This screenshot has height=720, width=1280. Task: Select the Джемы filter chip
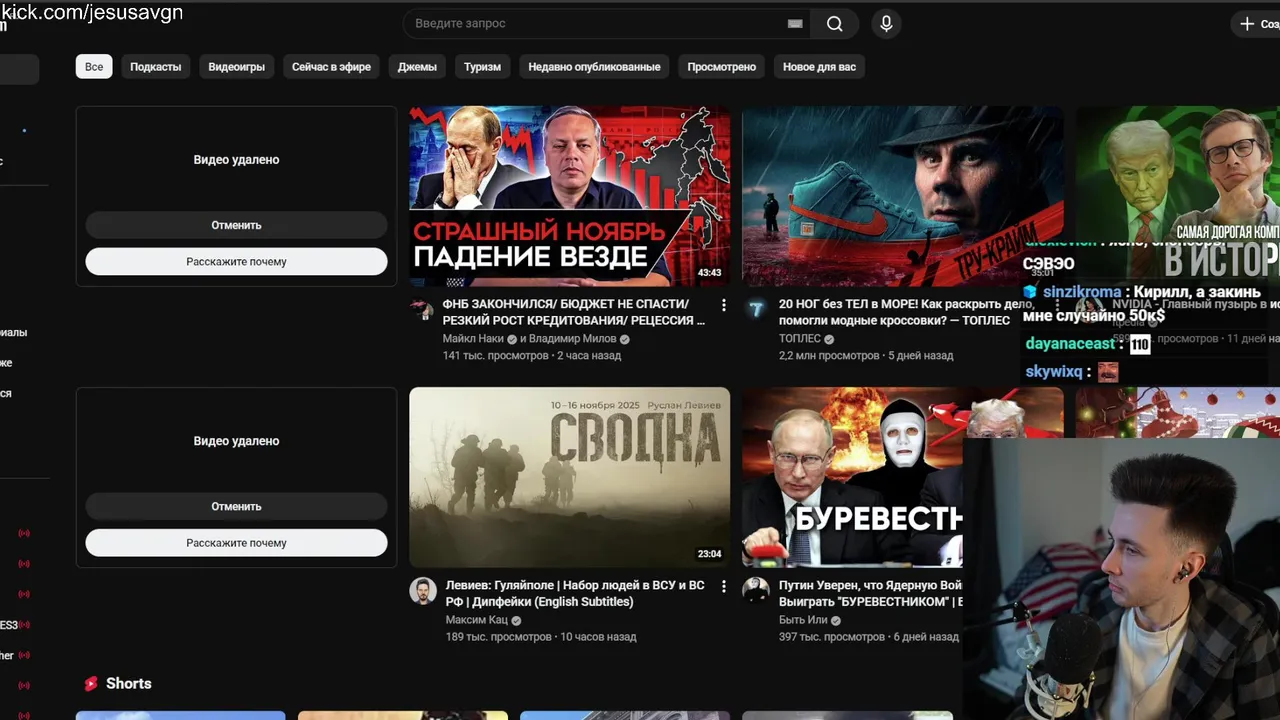[417, 67]
